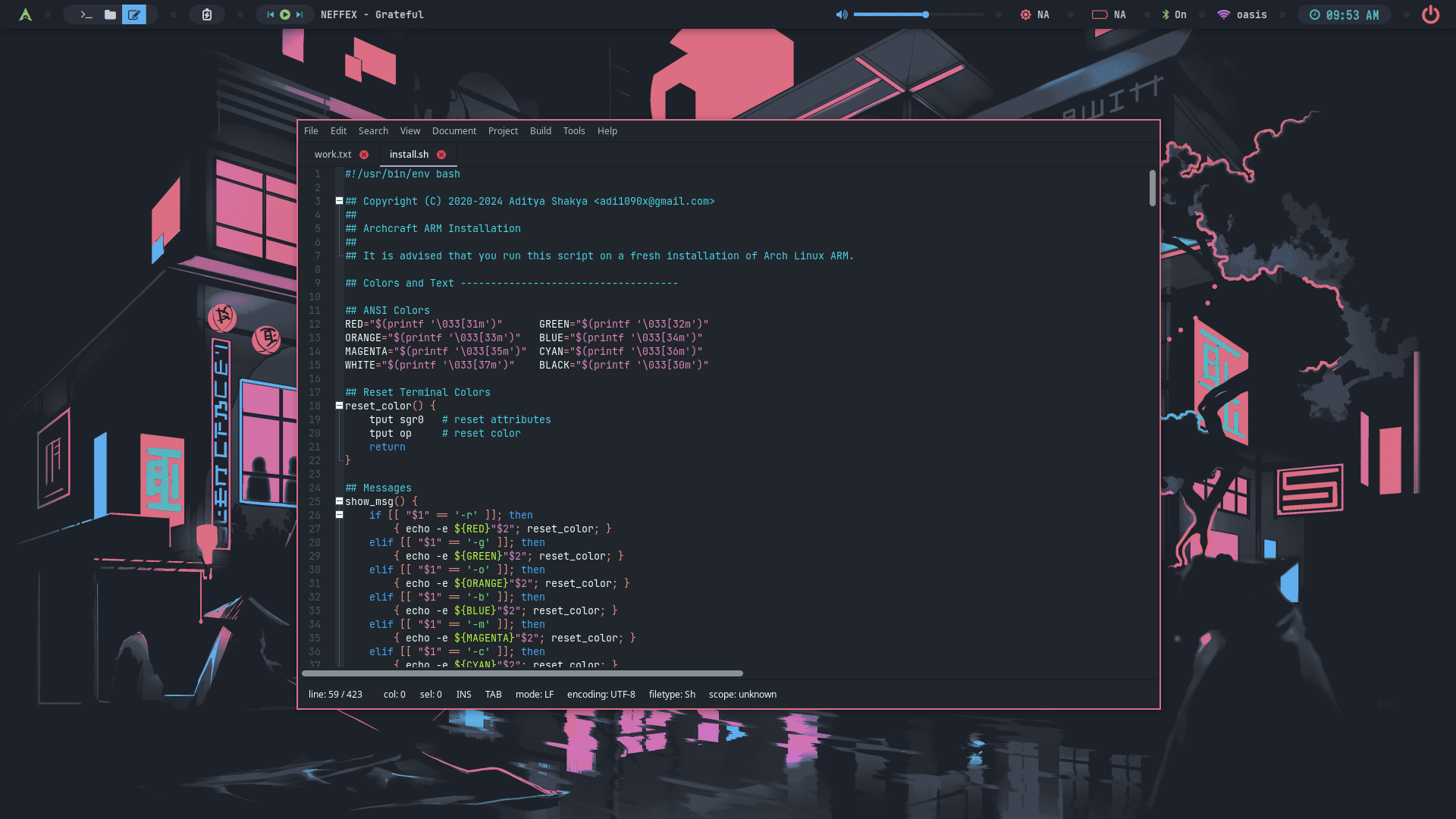Open the Build menu
The width and height of the screenshot is (1456, 819).
pos(540,130)
